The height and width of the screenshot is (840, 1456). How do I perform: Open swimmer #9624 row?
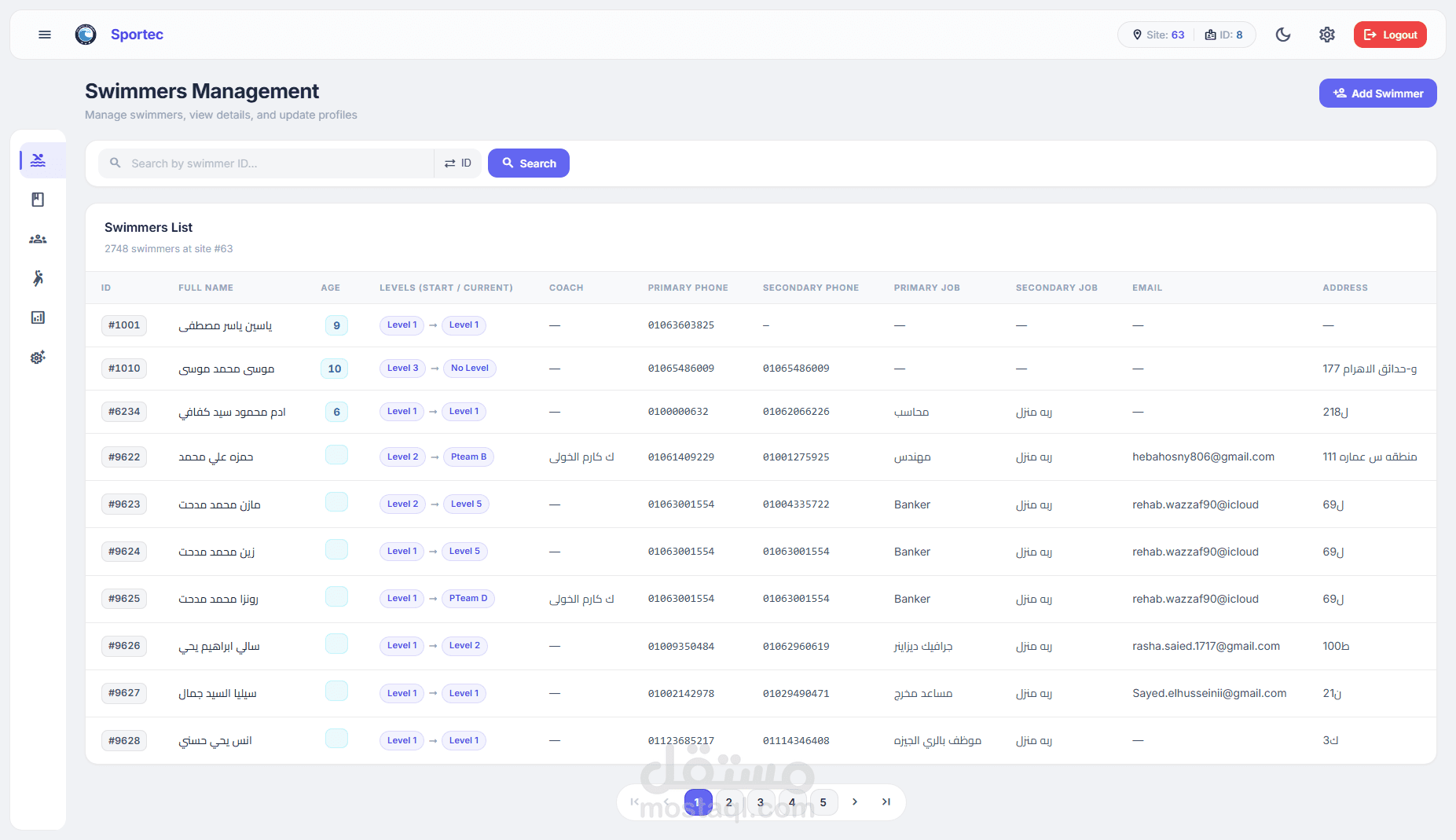point(761,552)
